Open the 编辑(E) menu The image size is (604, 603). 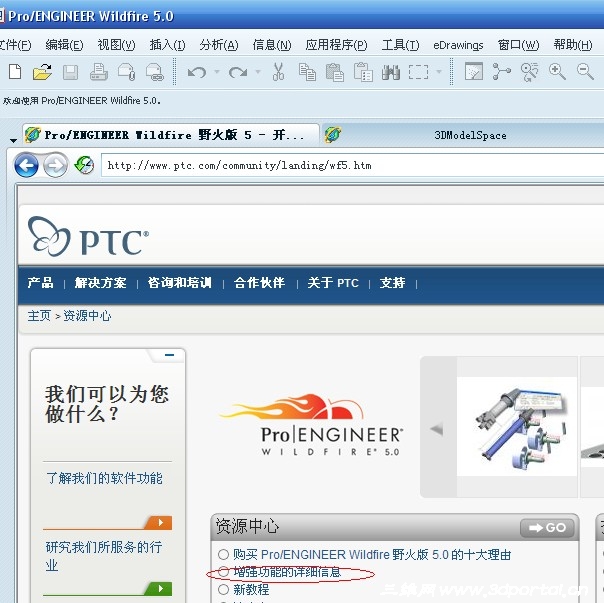[64, 45]
